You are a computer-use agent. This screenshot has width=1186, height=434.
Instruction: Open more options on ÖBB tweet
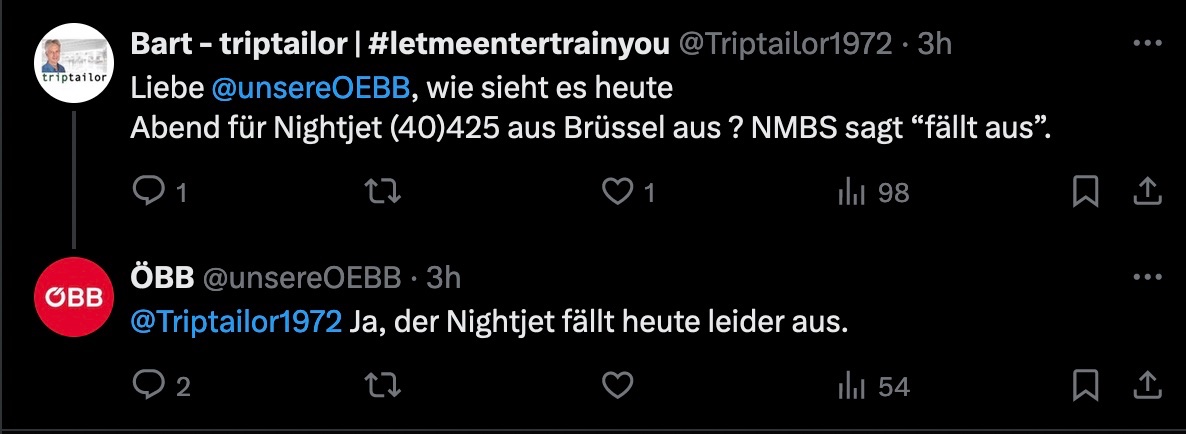tap(1146, 276)
